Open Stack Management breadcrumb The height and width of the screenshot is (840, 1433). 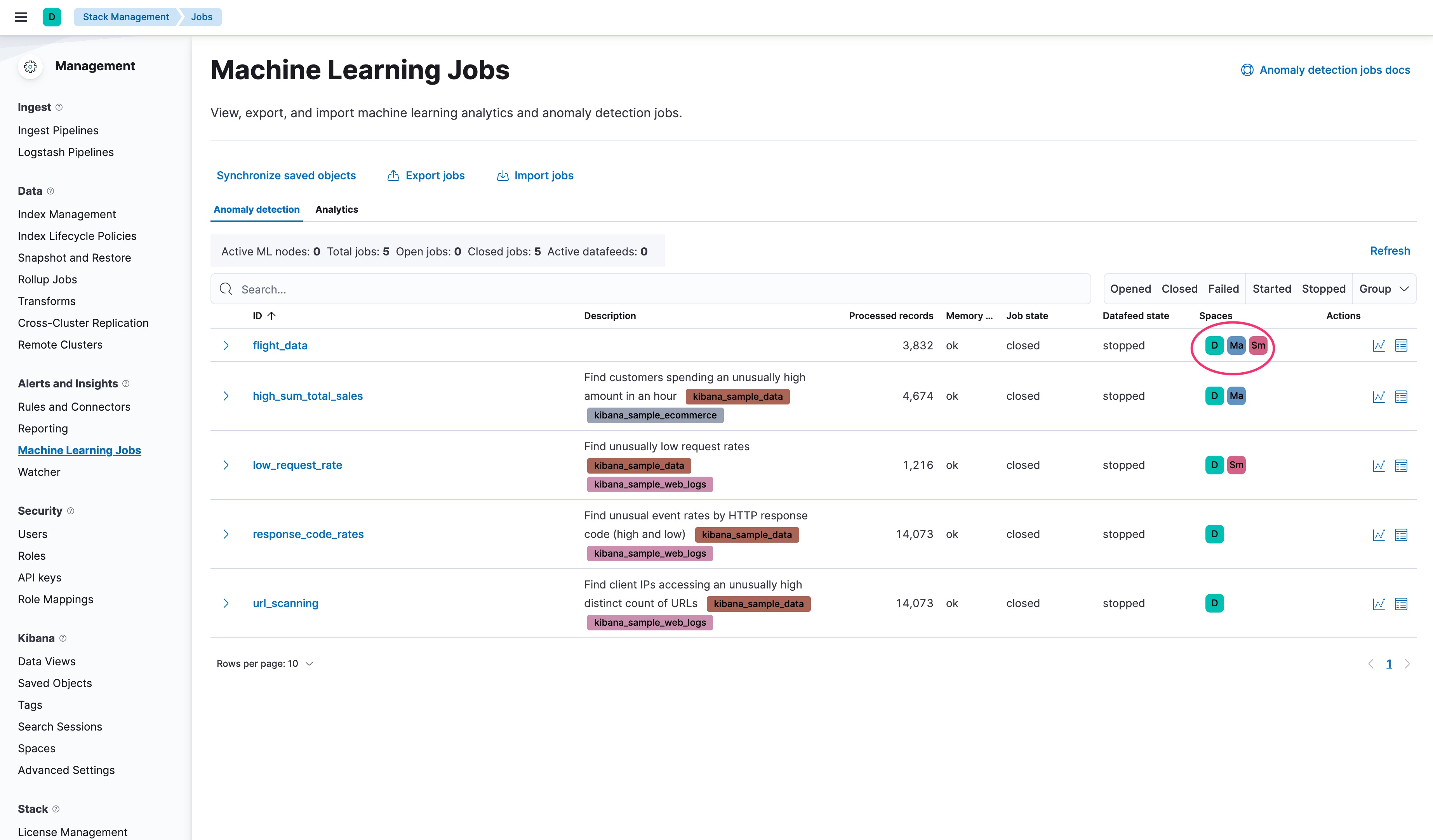[x=126, y=16]
